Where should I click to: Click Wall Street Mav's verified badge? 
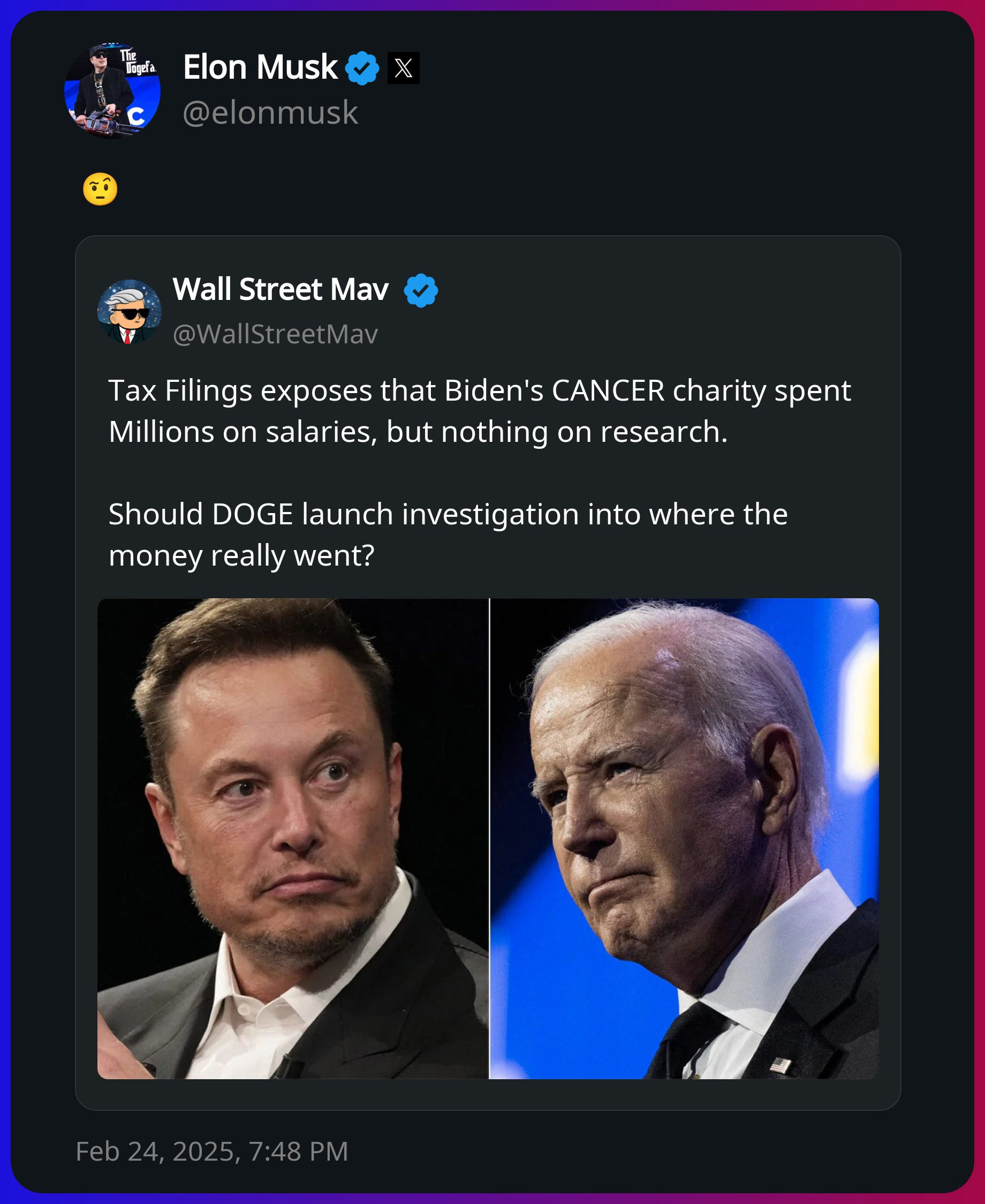(x=420, y=290)
